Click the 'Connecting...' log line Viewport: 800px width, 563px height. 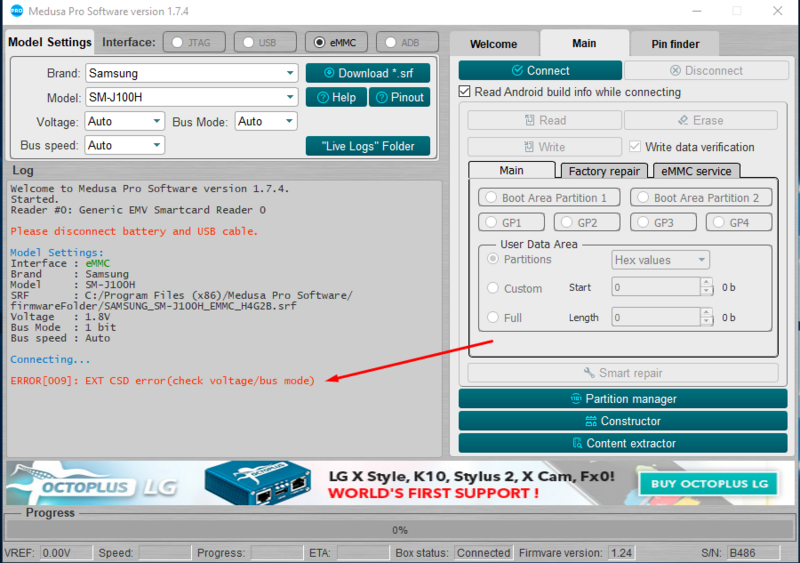(x=50, y=359)
